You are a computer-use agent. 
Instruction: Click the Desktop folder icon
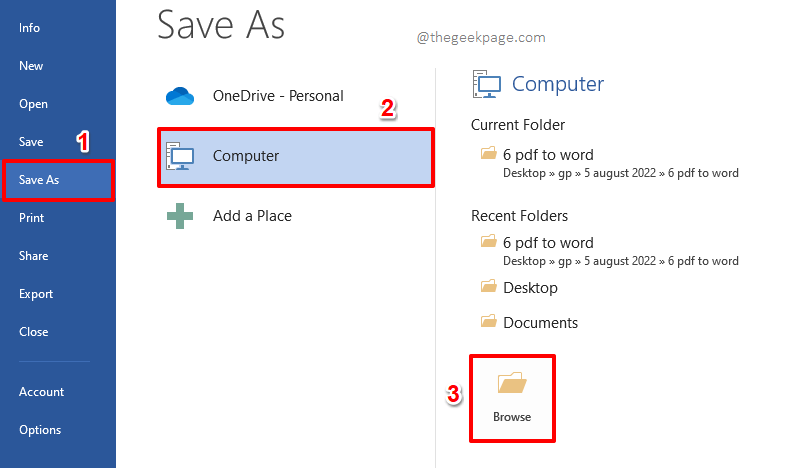coord(488,286)
